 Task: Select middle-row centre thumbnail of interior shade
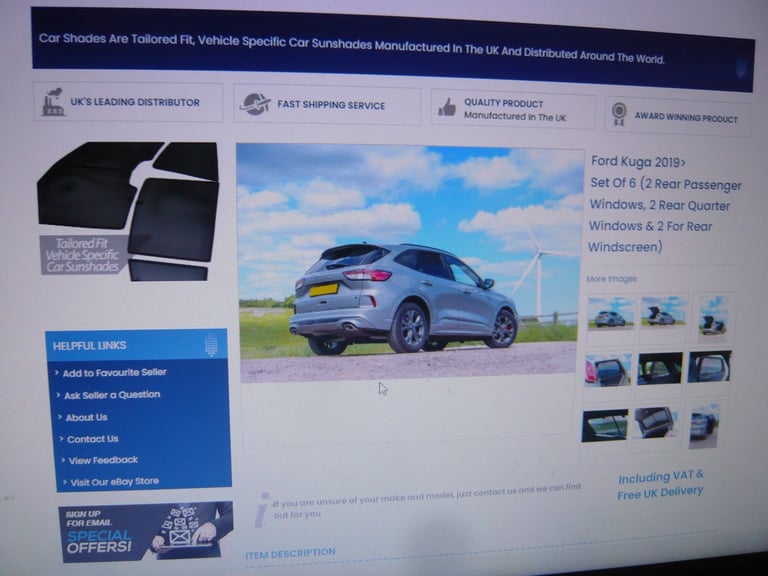660,368
